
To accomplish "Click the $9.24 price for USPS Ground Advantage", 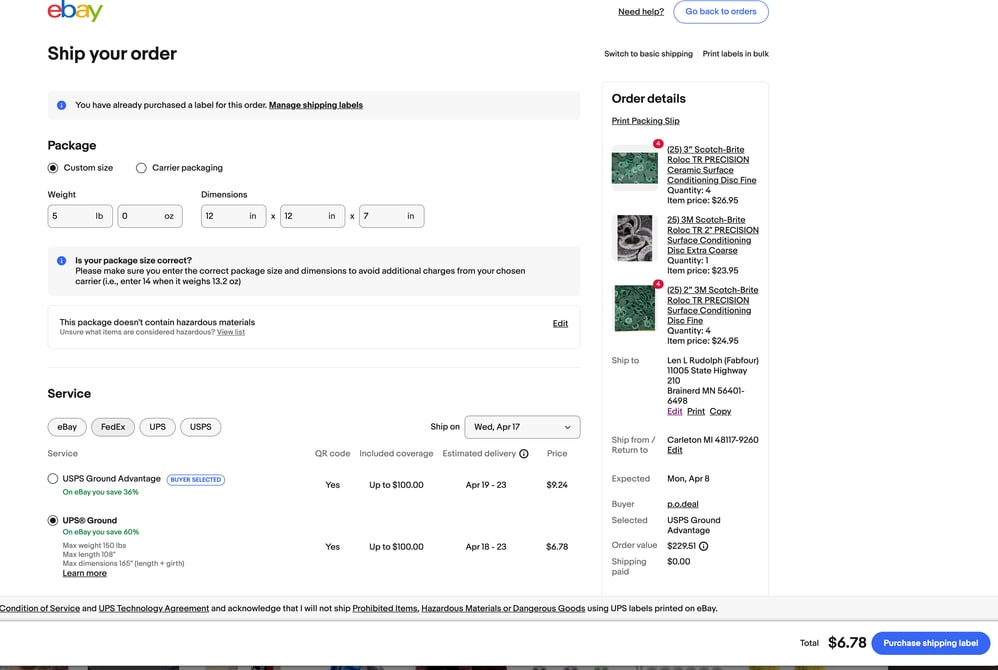I will pyautogui.click(x=557, y=485).
